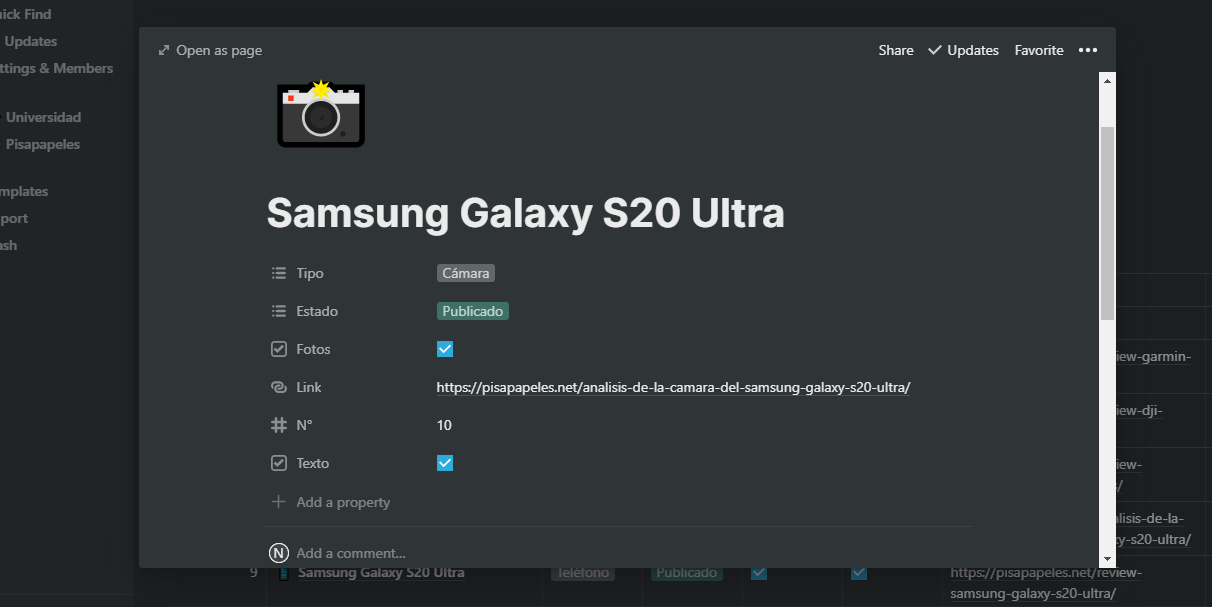The image size is (1212, 607).
Task: Click the Add a property button
Action: [342, 502]
